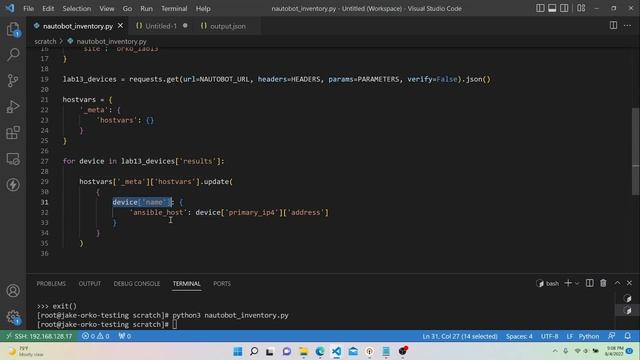The width and height of the screenshot is (640, 360).
Task: Open the Extensions view
Action: 13,133
